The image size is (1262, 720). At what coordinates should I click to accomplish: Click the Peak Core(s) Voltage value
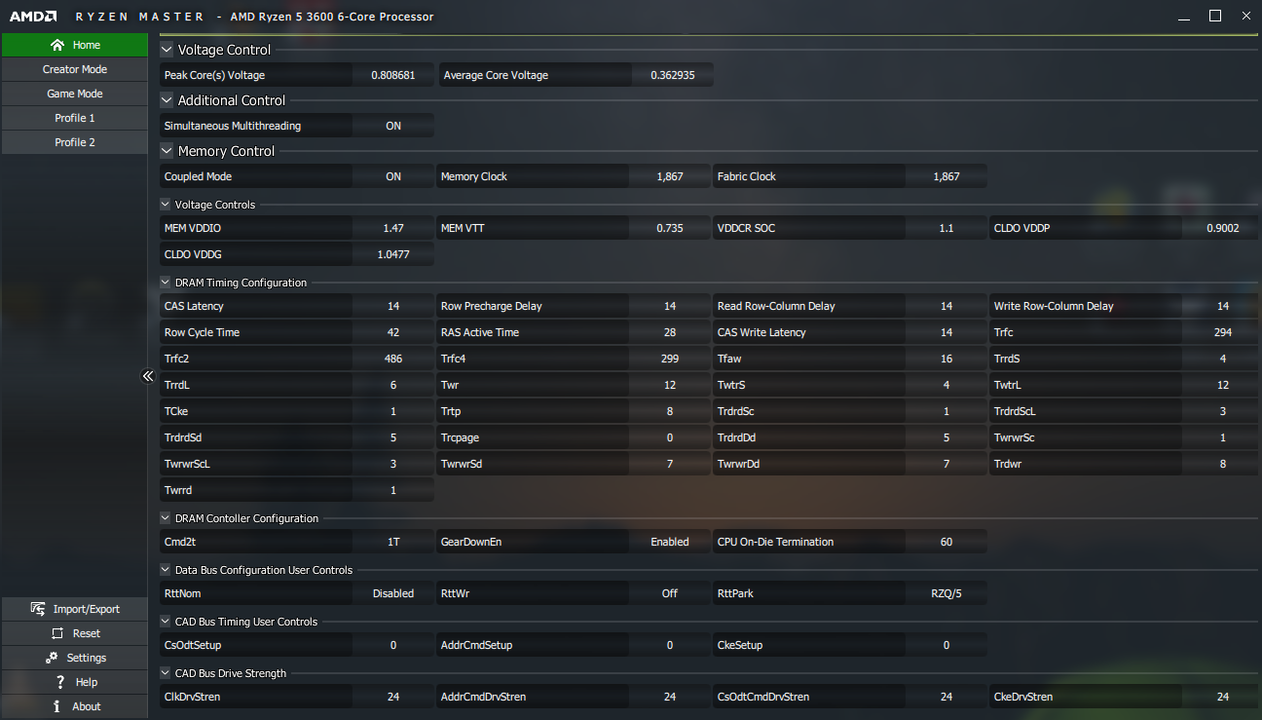tap(393, 75)
